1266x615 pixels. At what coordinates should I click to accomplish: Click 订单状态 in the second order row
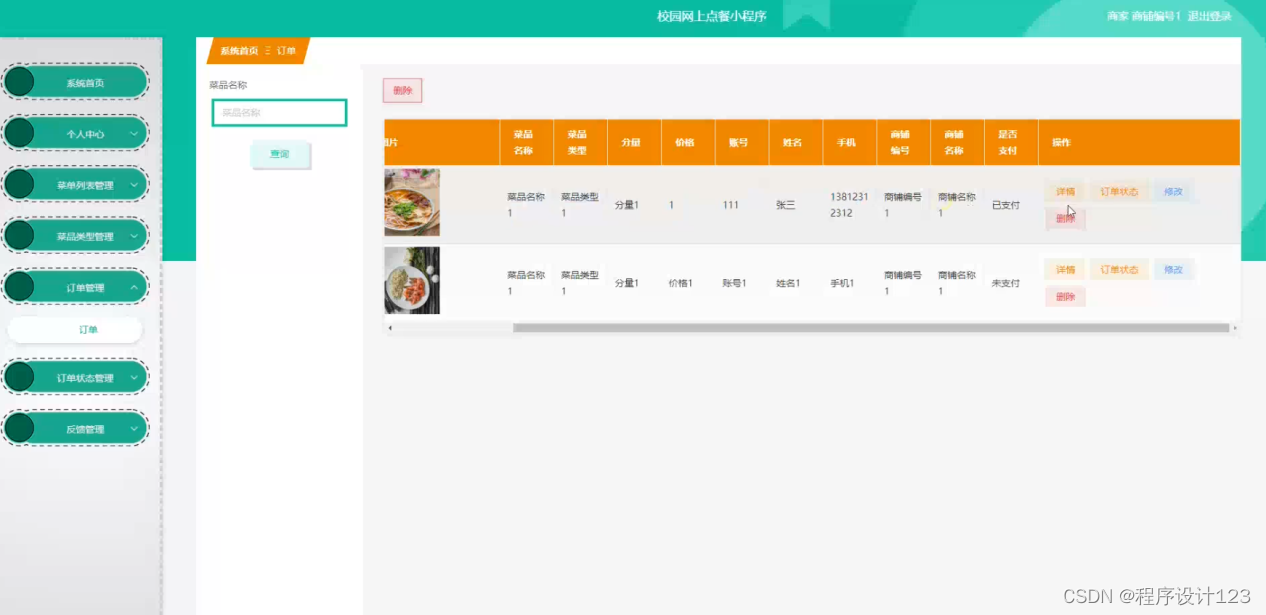click(1119, 270)
